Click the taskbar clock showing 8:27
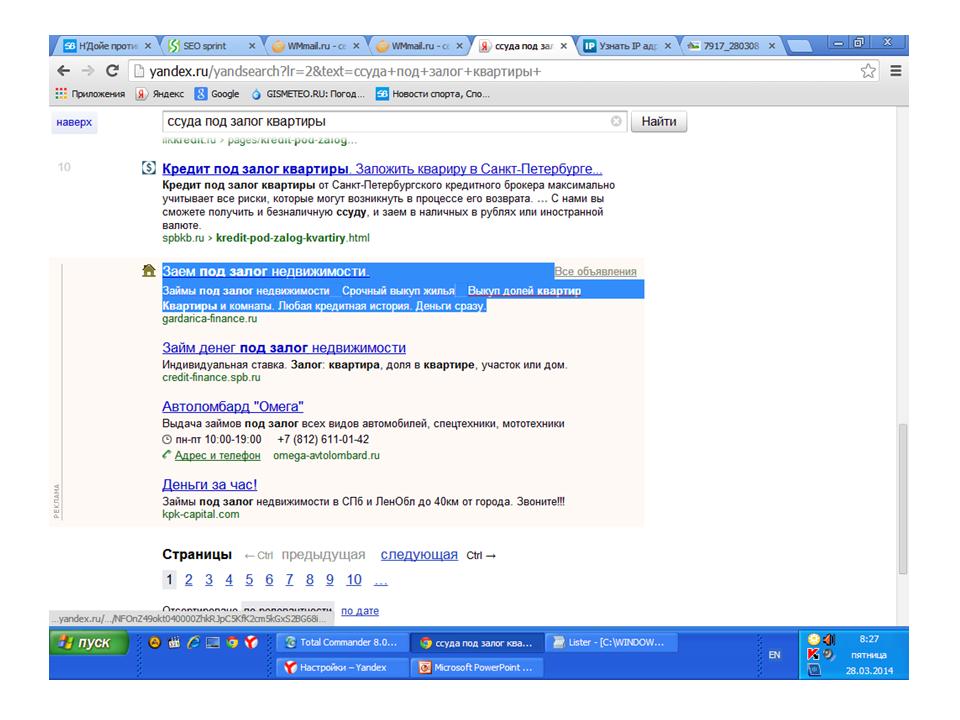The height and width of the screenshot is (720, 960). click(x=869, y=639)
